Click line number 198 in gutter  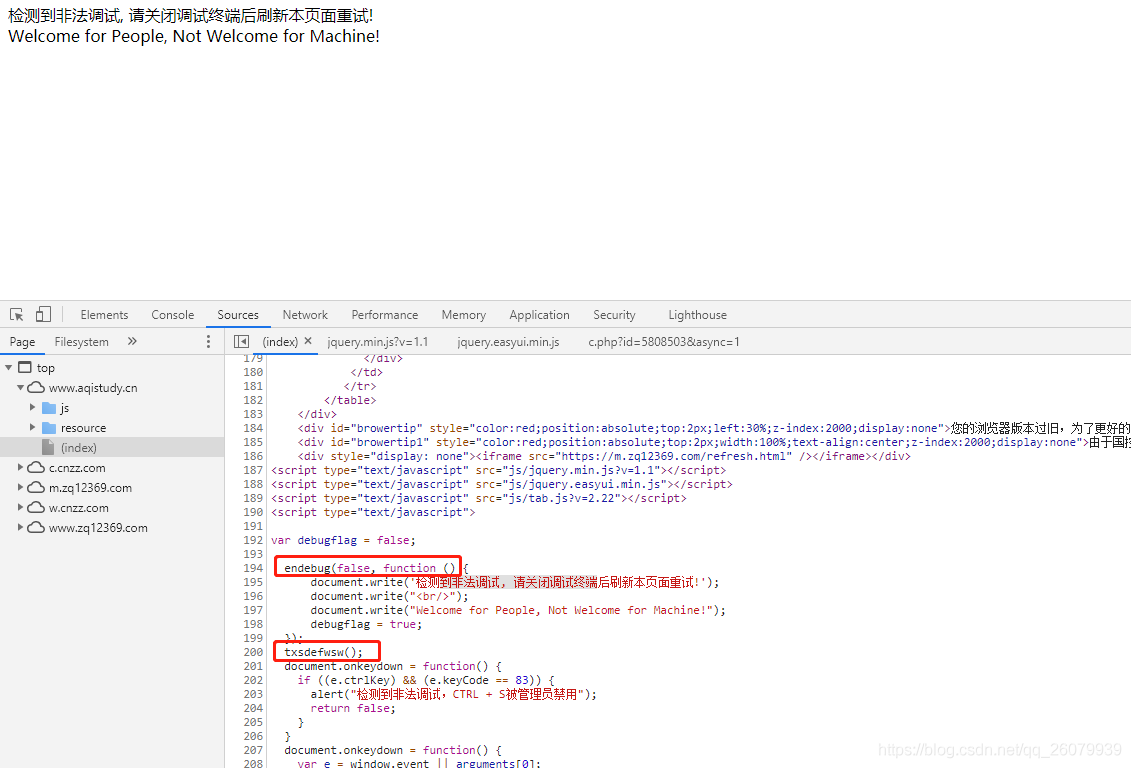(253, 624)
